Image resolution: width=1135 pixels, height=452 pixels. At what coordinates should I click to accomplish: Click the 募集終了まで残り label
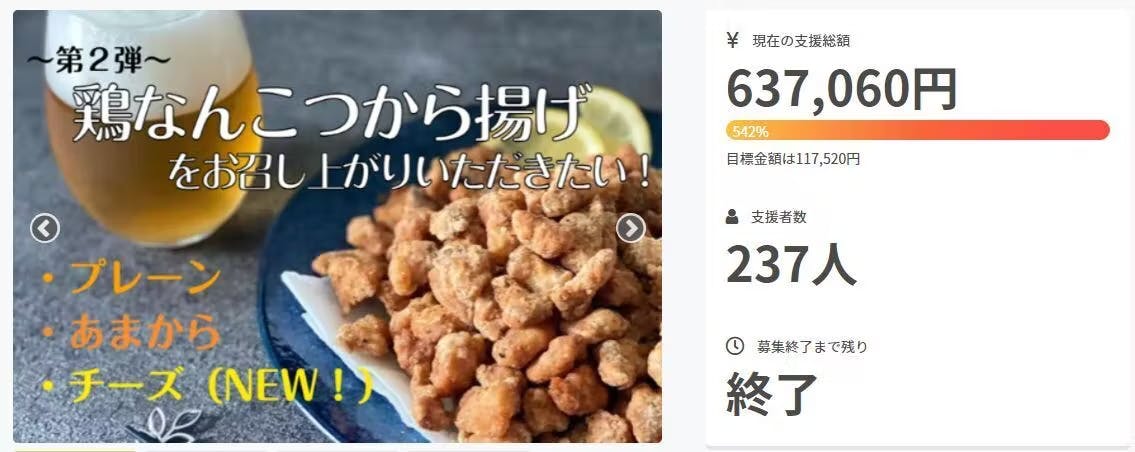(812, 347)
